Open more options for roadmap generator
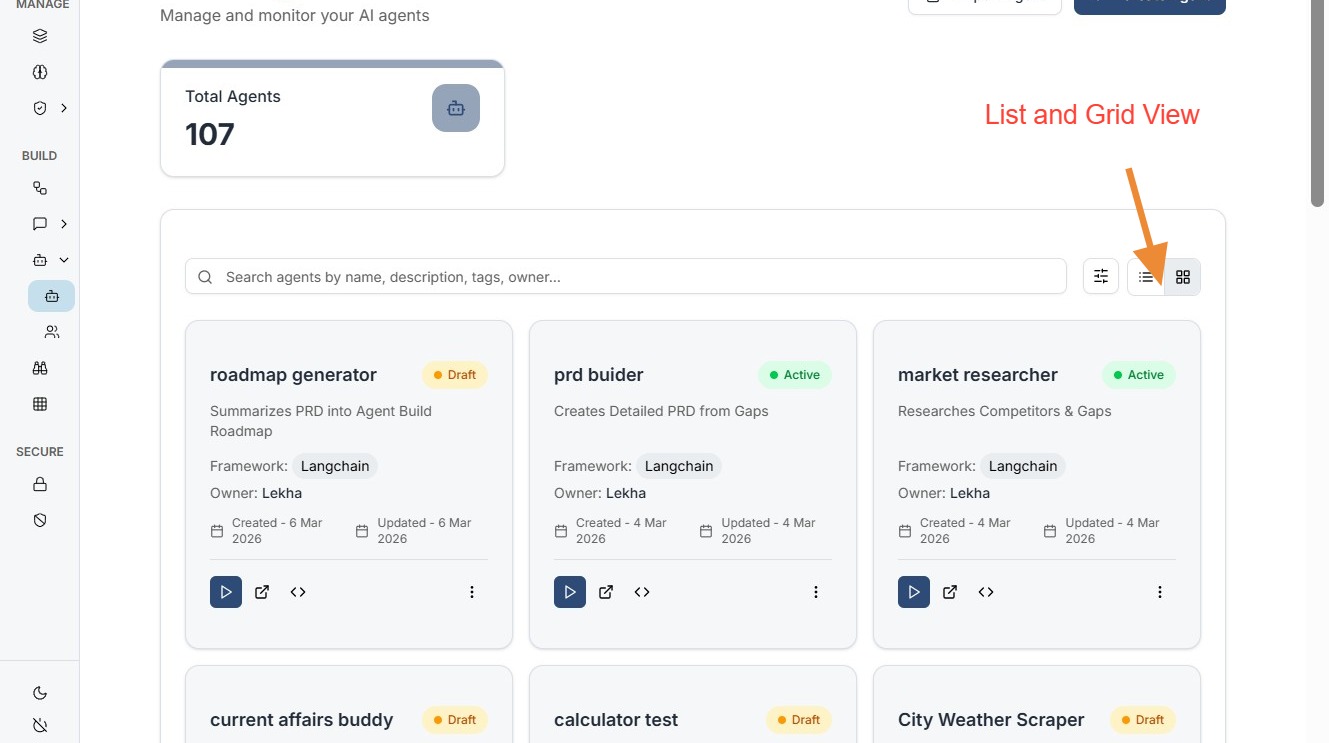Viewport: 1329px width, 743px height. tap(472, 592)
